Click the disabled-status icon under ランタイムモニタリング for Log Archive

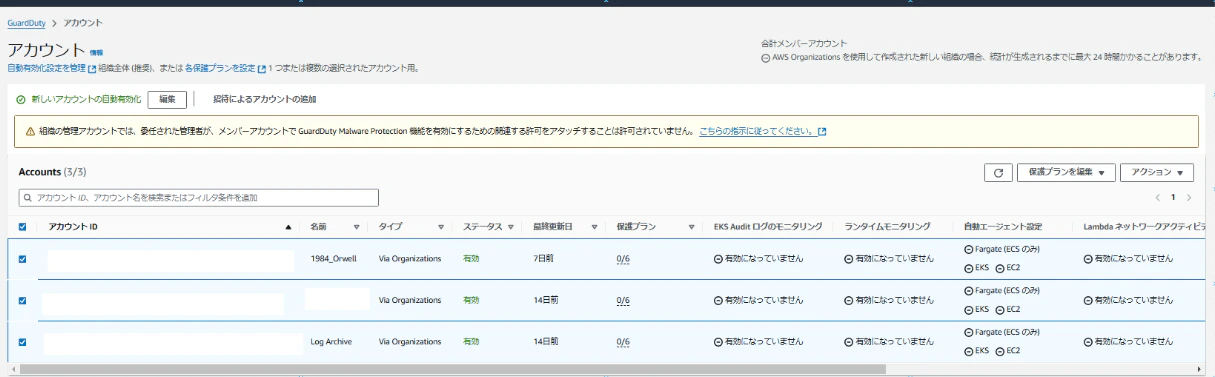point(848,341)
